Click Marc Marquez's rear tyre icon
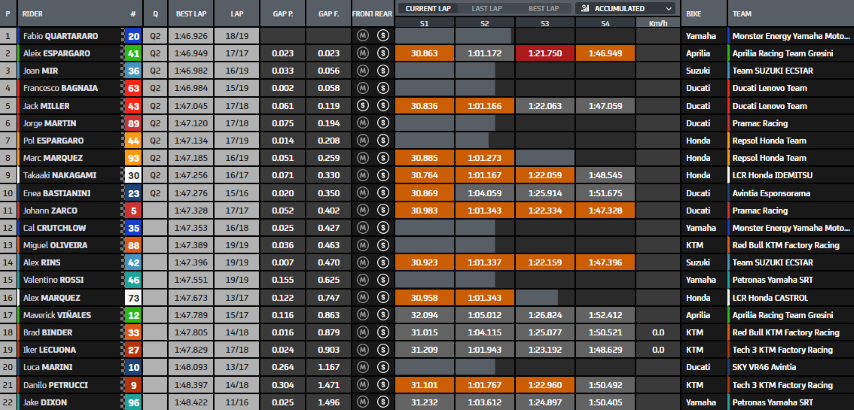The width and height of the screenshot is (854, 410). (x=383, y=157)
